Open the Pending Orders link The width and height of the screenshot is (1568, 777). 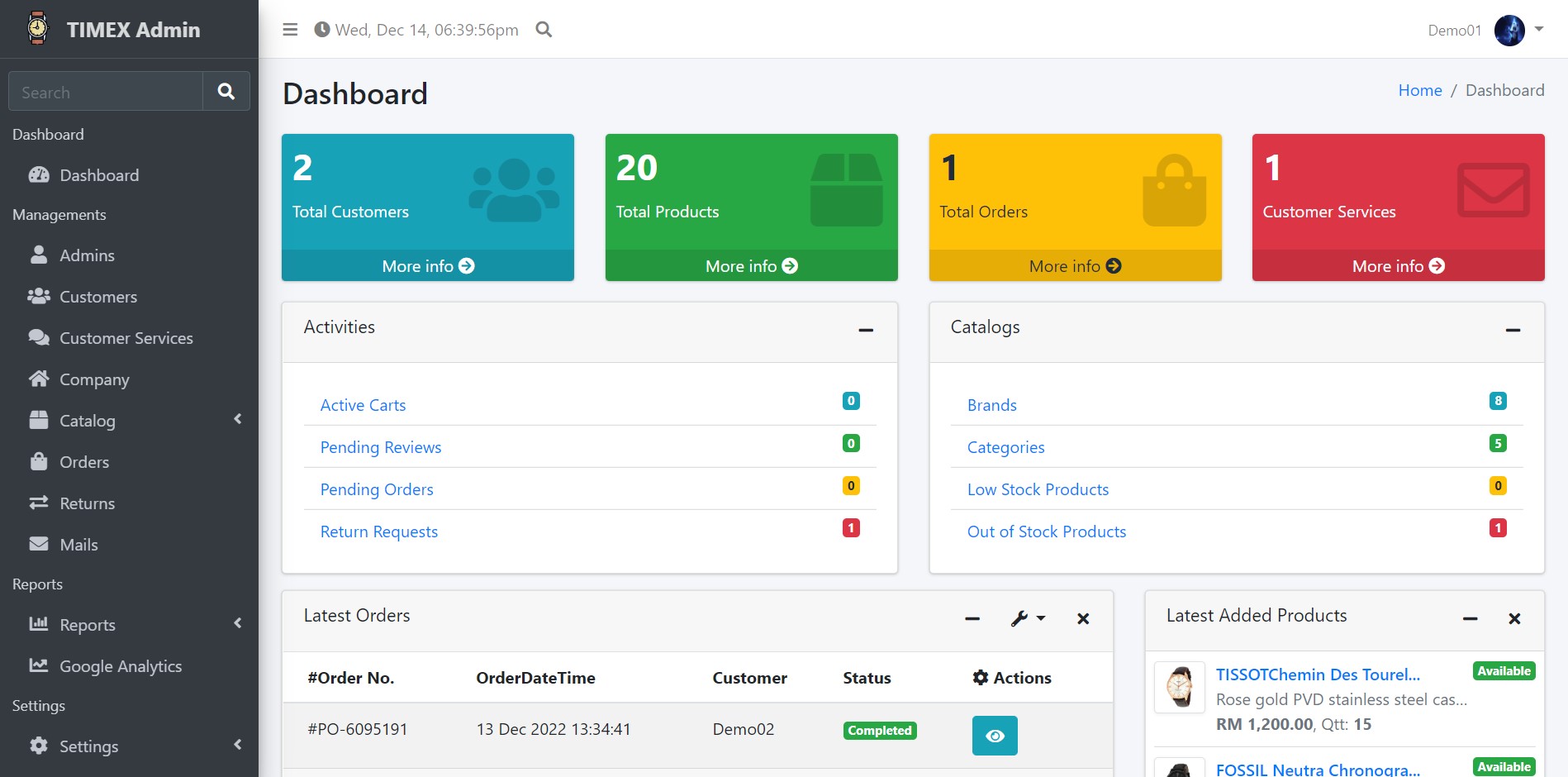click(x=377, y=489)
